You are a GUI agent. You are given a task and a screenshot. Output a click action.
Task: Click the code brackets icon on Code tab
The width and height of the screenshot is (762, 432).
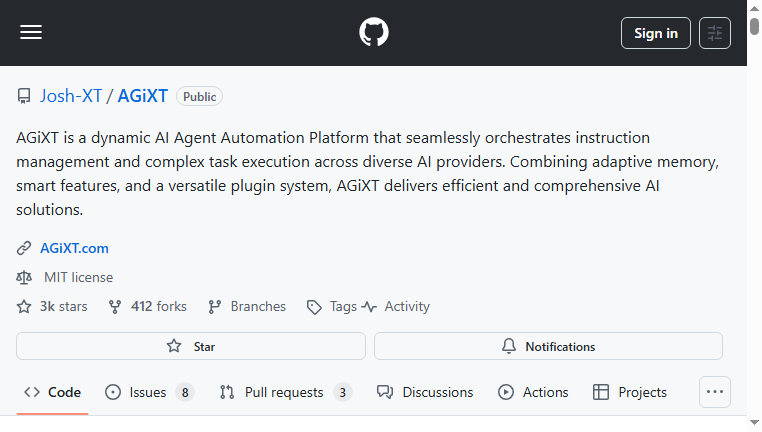(32, 392)
